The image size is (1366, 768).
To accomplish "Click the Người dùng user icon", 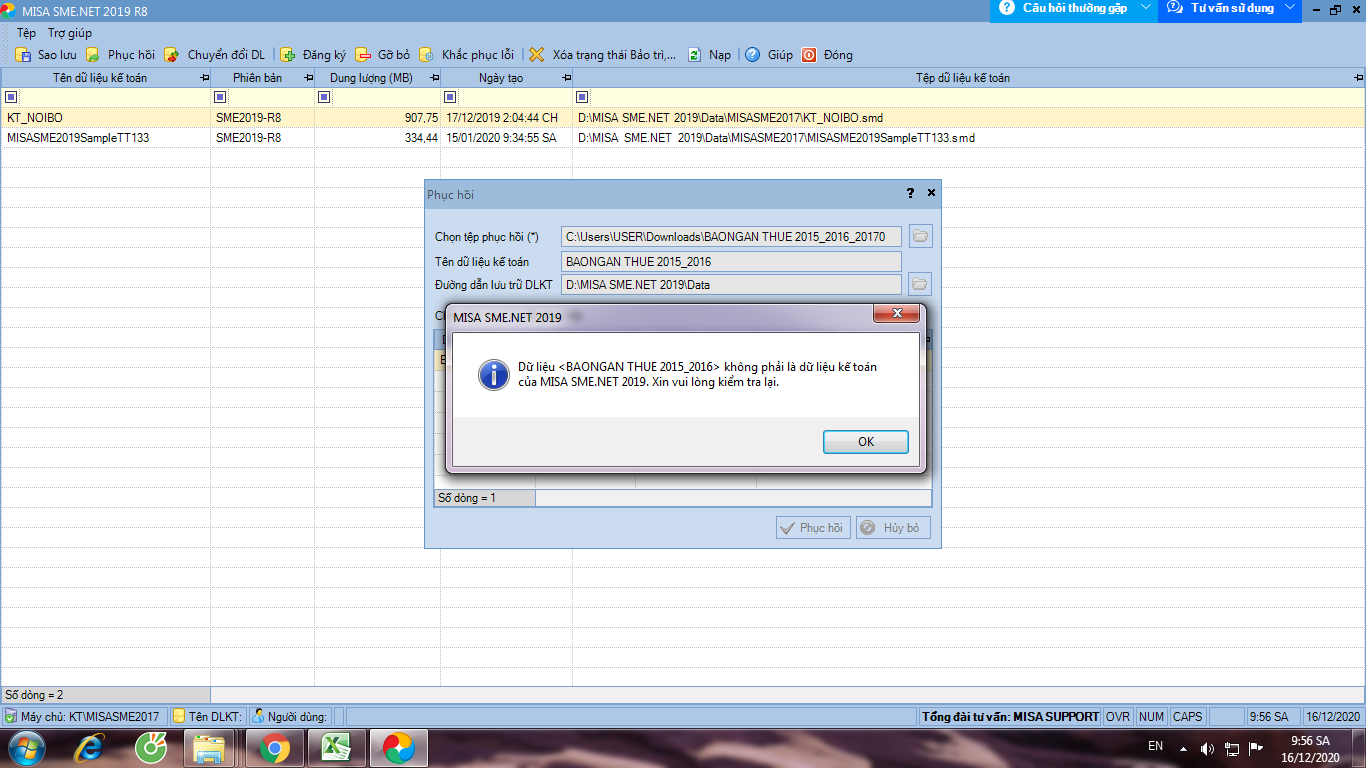I will [x=258, y=716].
